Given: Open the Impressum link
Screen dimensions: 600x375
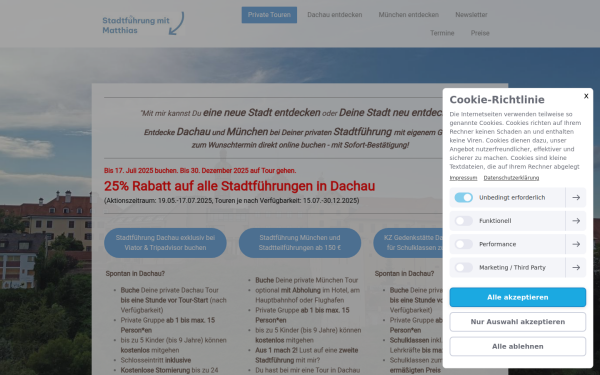Looking at the screenshot, I should (x=463, y=178).
